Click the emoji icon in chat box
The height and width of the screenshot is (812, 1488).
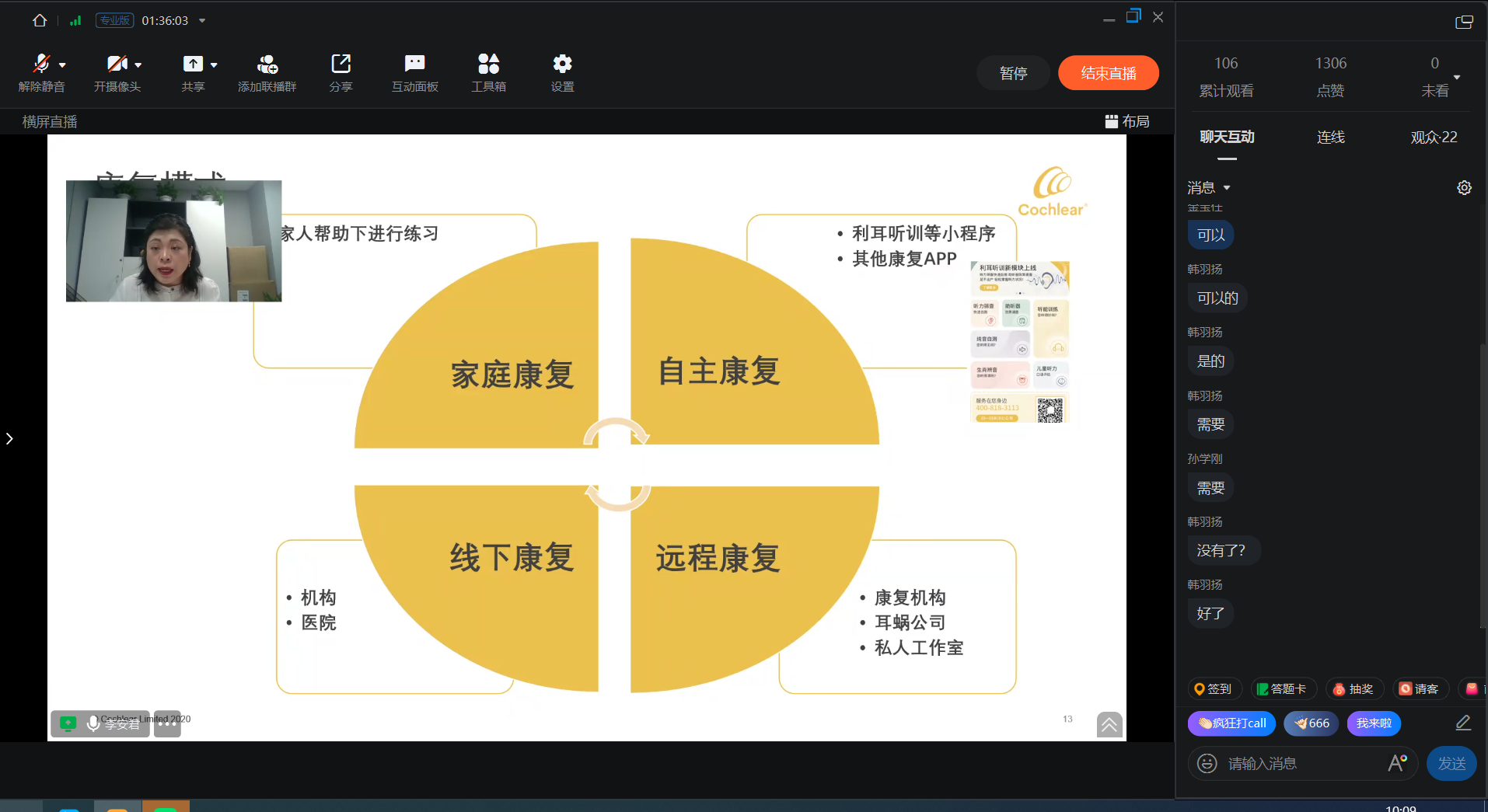point(1207,764)
